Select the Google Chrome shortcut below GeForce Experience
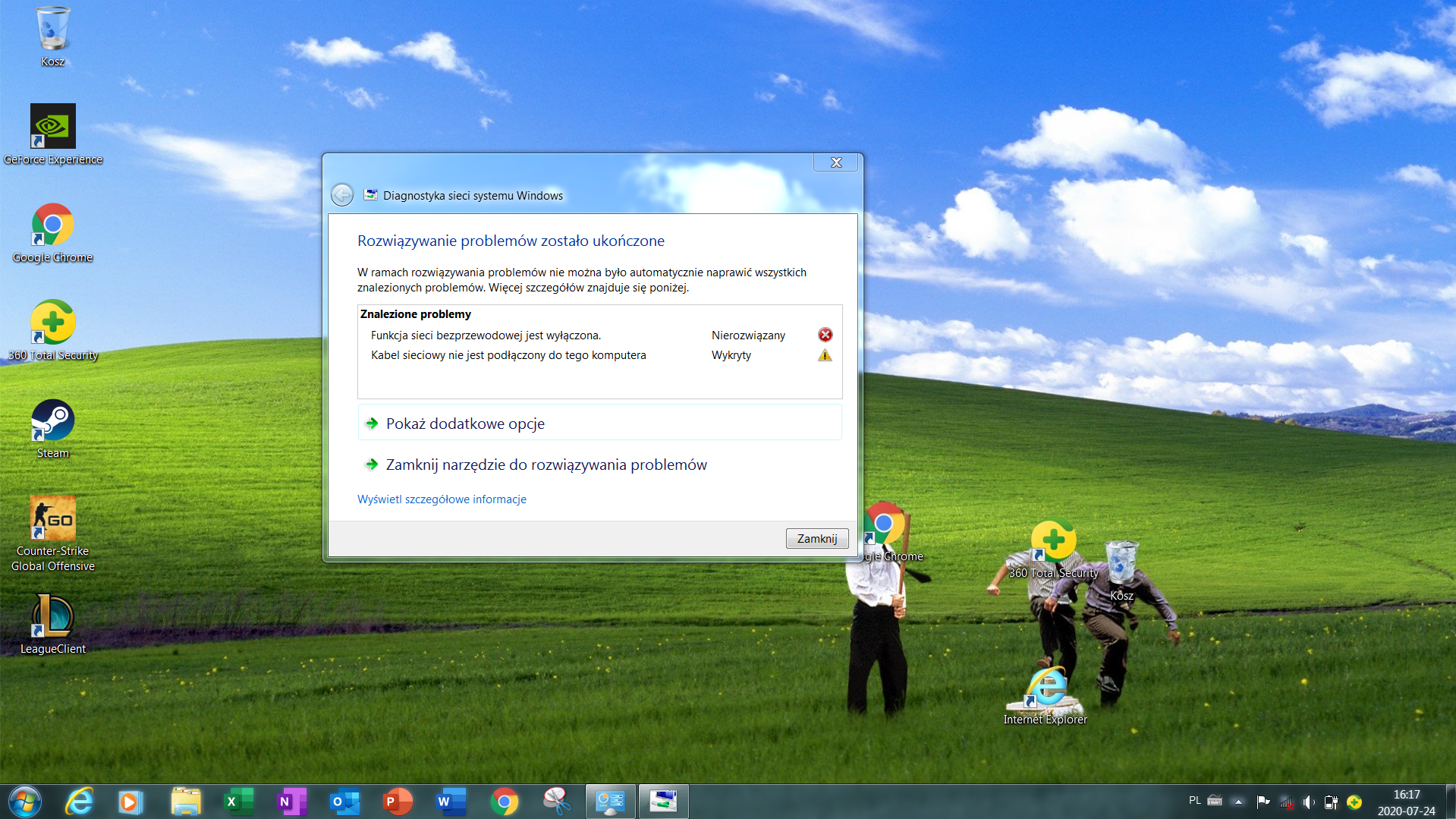 click(x=52, y=233)
